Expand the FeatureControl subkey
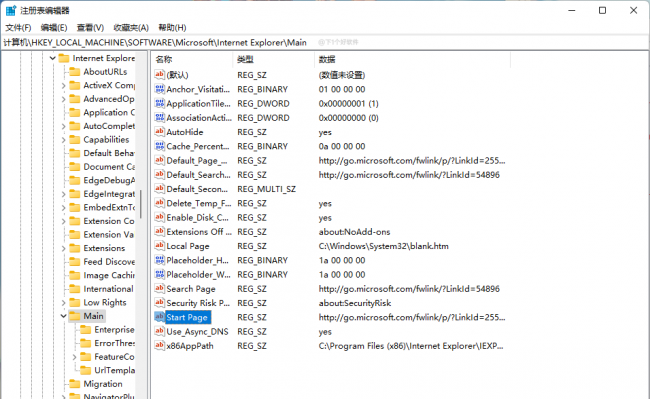Image resolution: width=650 pixels, height=399 pixels. (x=74, y=357)
